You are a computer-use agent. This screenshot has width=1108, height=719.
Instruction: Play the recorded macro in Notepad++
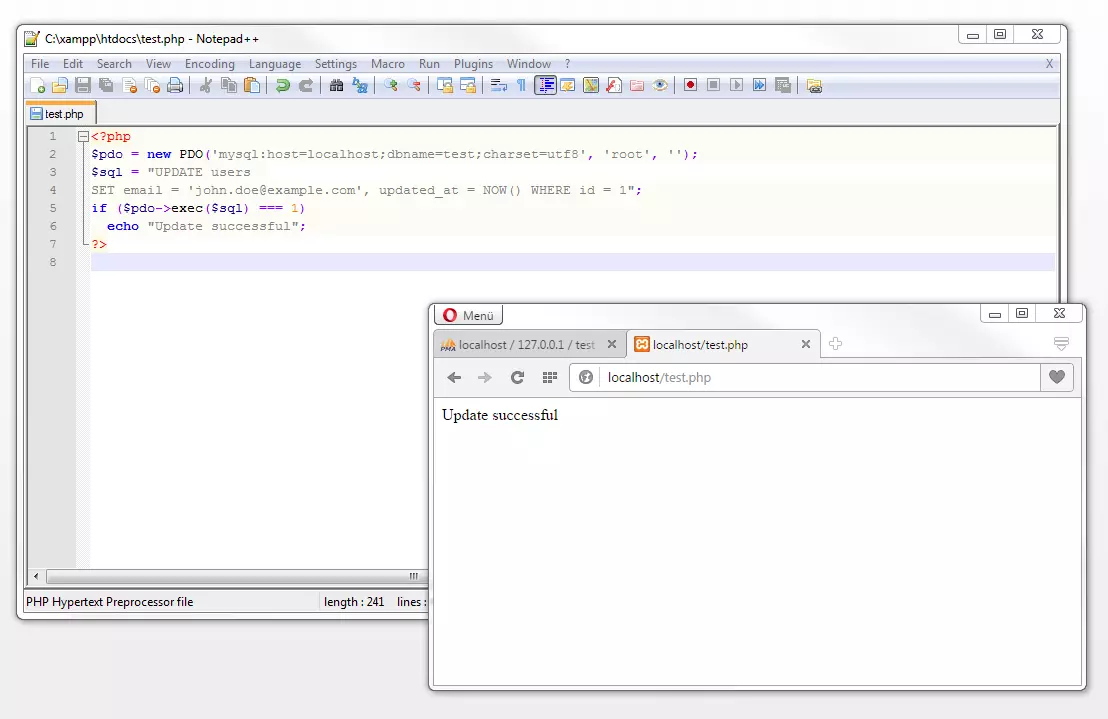(735, 85)
